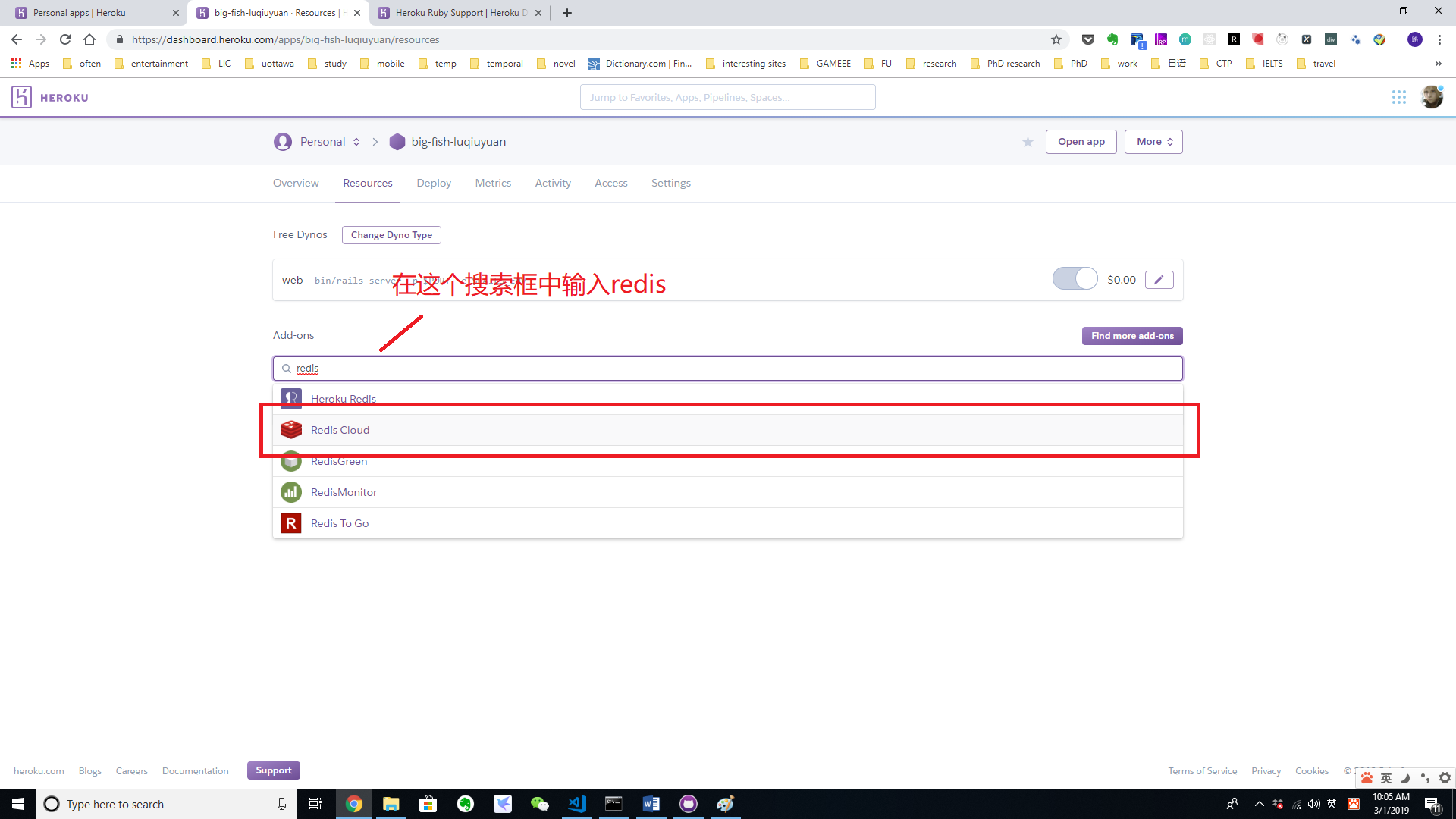Open Visual Studio Code from taskbar
Screen dimensions: 1456x819
click(577, 804)
